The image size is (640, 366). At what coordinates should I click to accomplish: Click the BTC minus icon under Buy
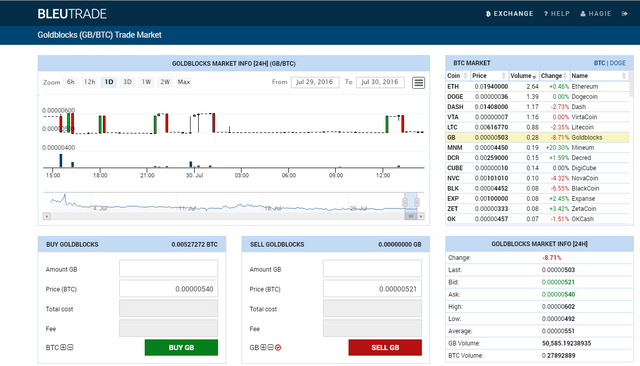70,347
